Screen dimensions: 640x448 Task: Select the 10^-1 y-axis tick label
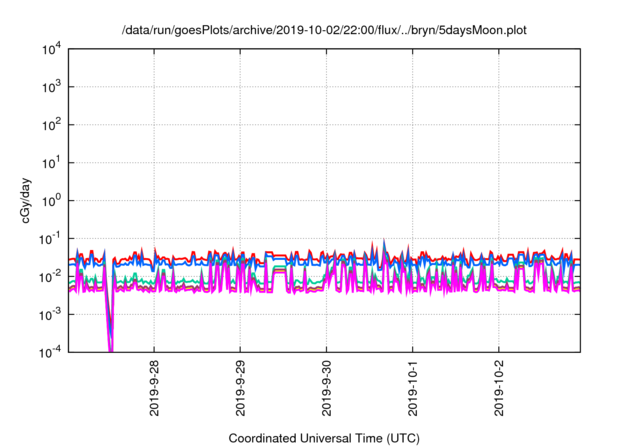pyautogui.click(x=50, y=239)
